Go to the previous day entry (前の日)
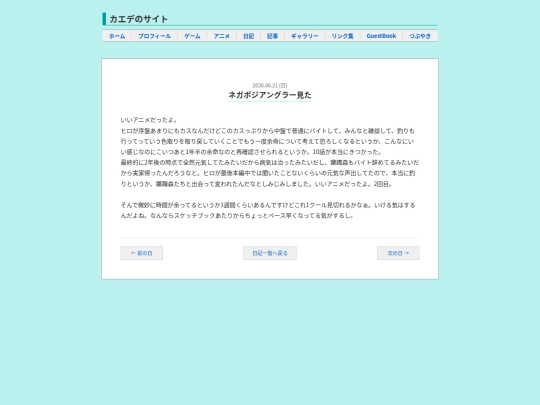The width and height of the screenshot is (540, 405). (142, 253)
